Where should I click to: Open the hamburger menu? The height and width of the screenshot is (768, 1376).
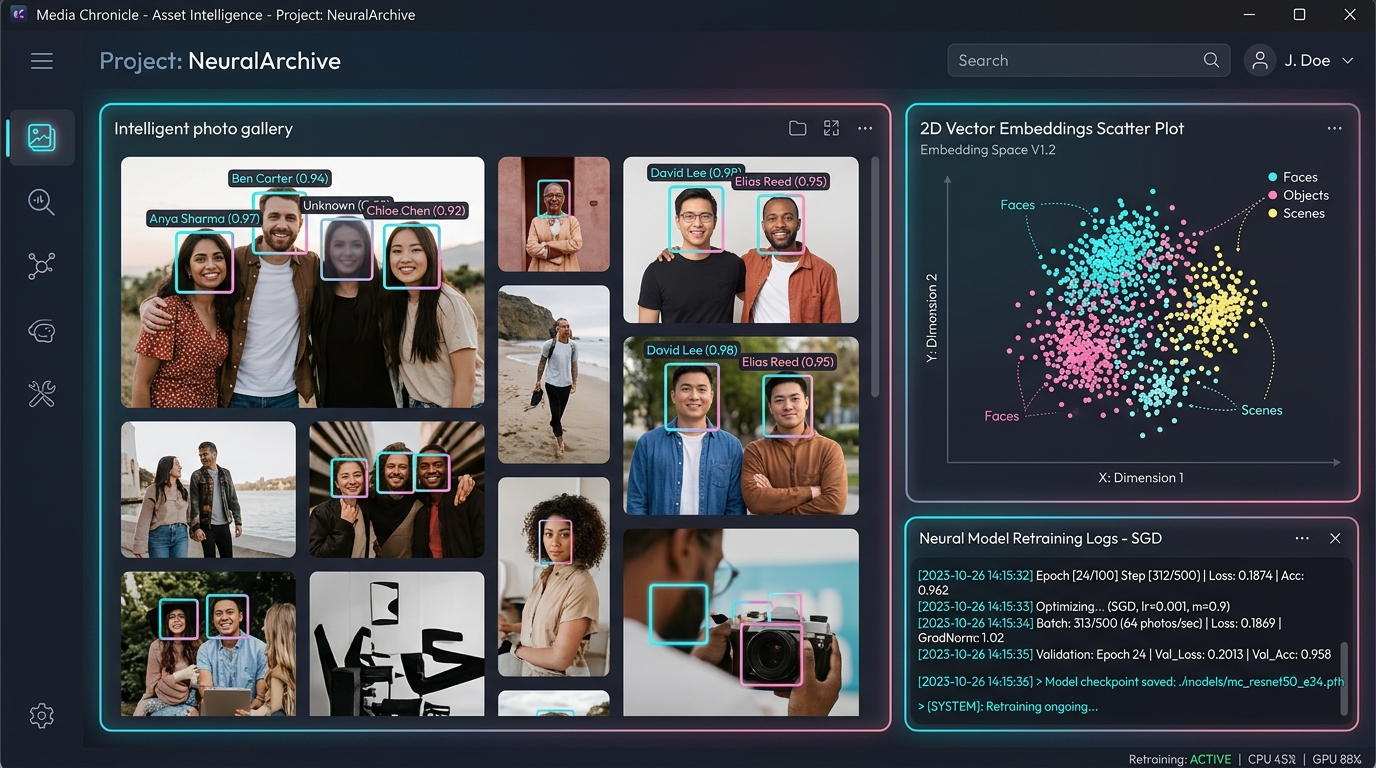[42, 61]
